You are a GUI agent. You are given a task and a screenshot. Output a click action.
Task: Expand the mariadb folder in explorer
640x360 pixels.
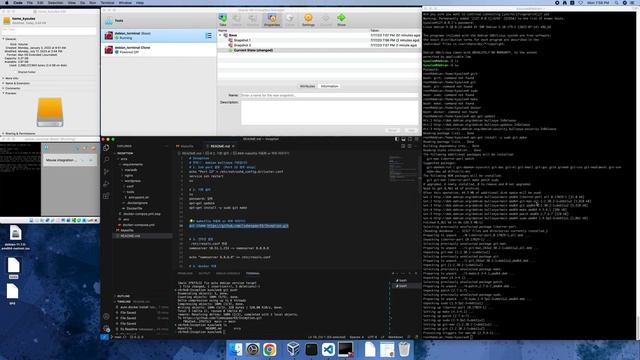click(131, 170)
